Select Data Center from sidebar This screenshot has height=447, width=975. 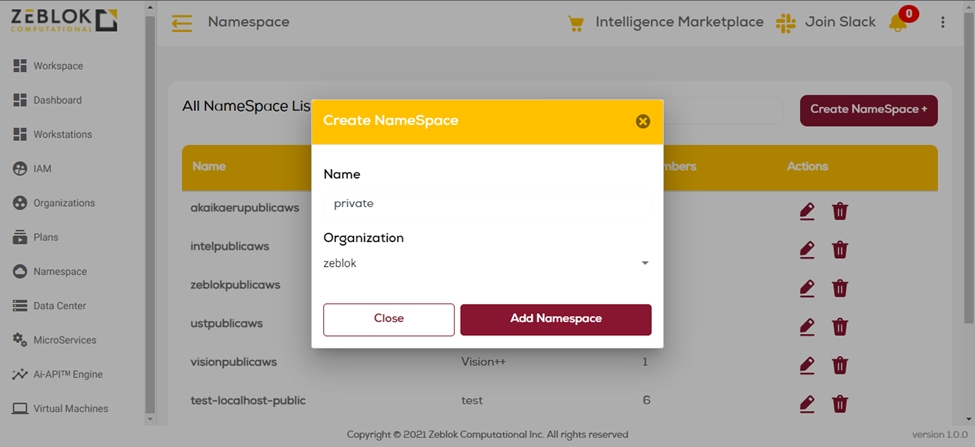pos(59,306)
